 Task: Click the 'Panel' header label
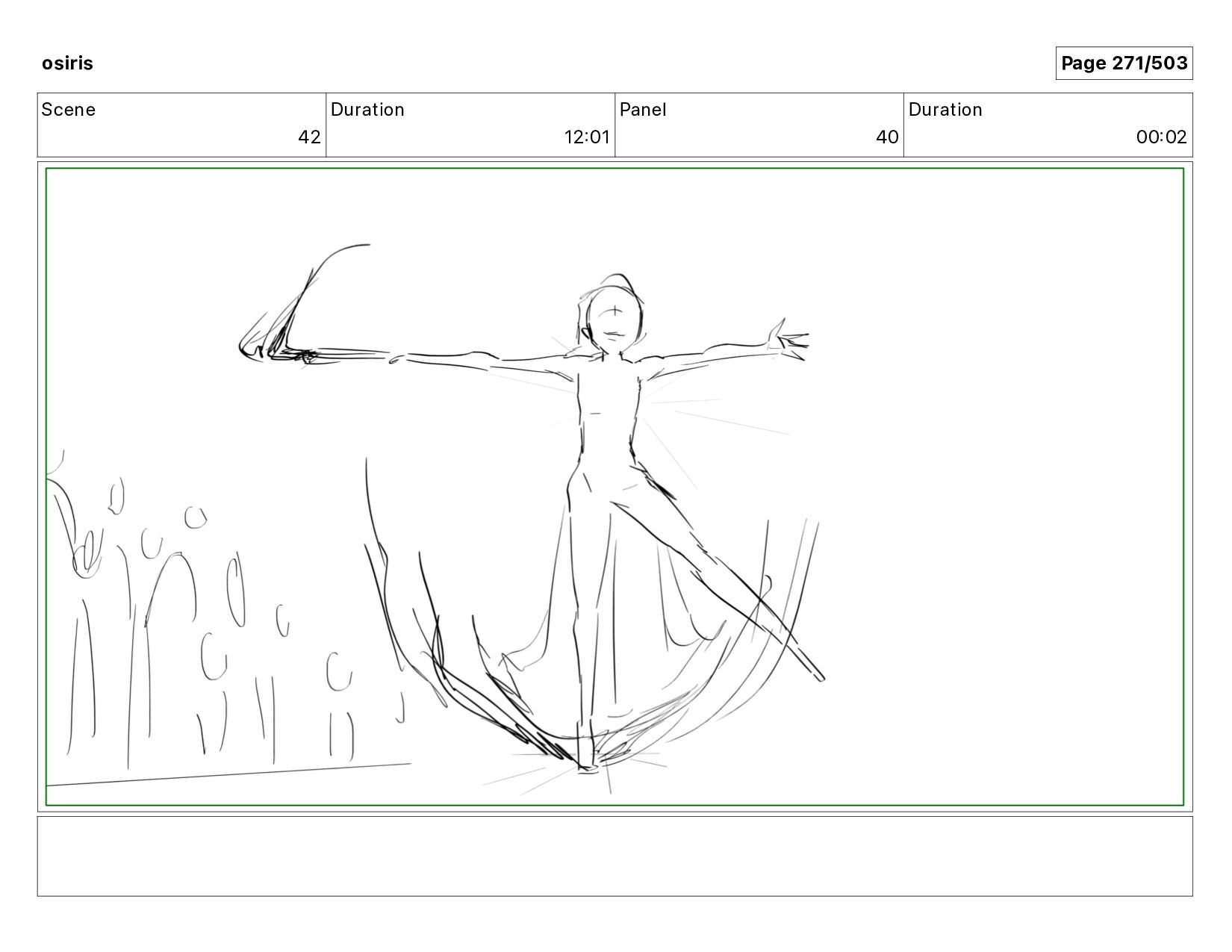[643, 110]
